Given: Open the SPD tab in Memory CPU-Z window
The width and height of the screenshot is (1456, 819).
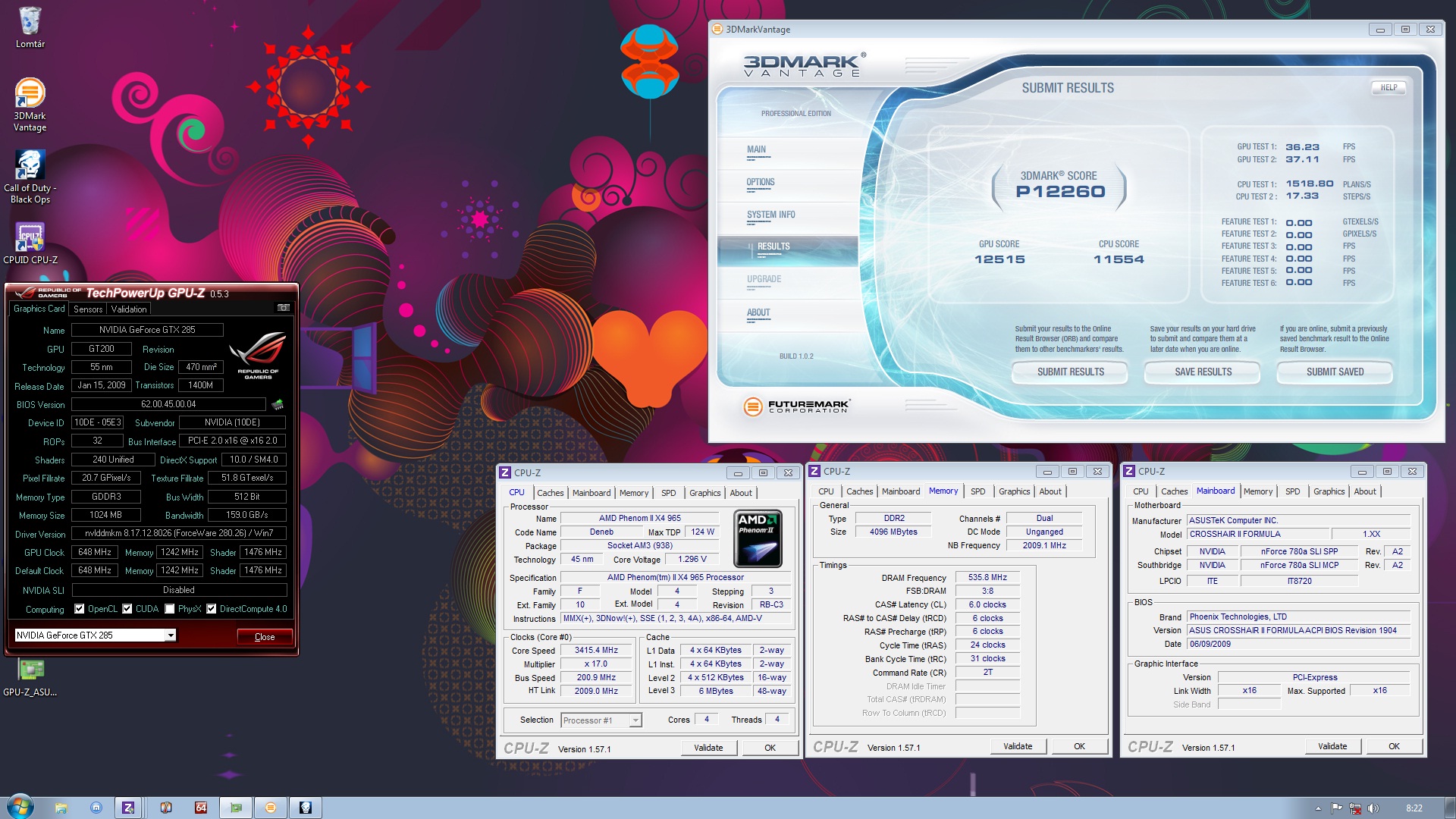Looking at the screenshot, I should [x=977, y=491].
